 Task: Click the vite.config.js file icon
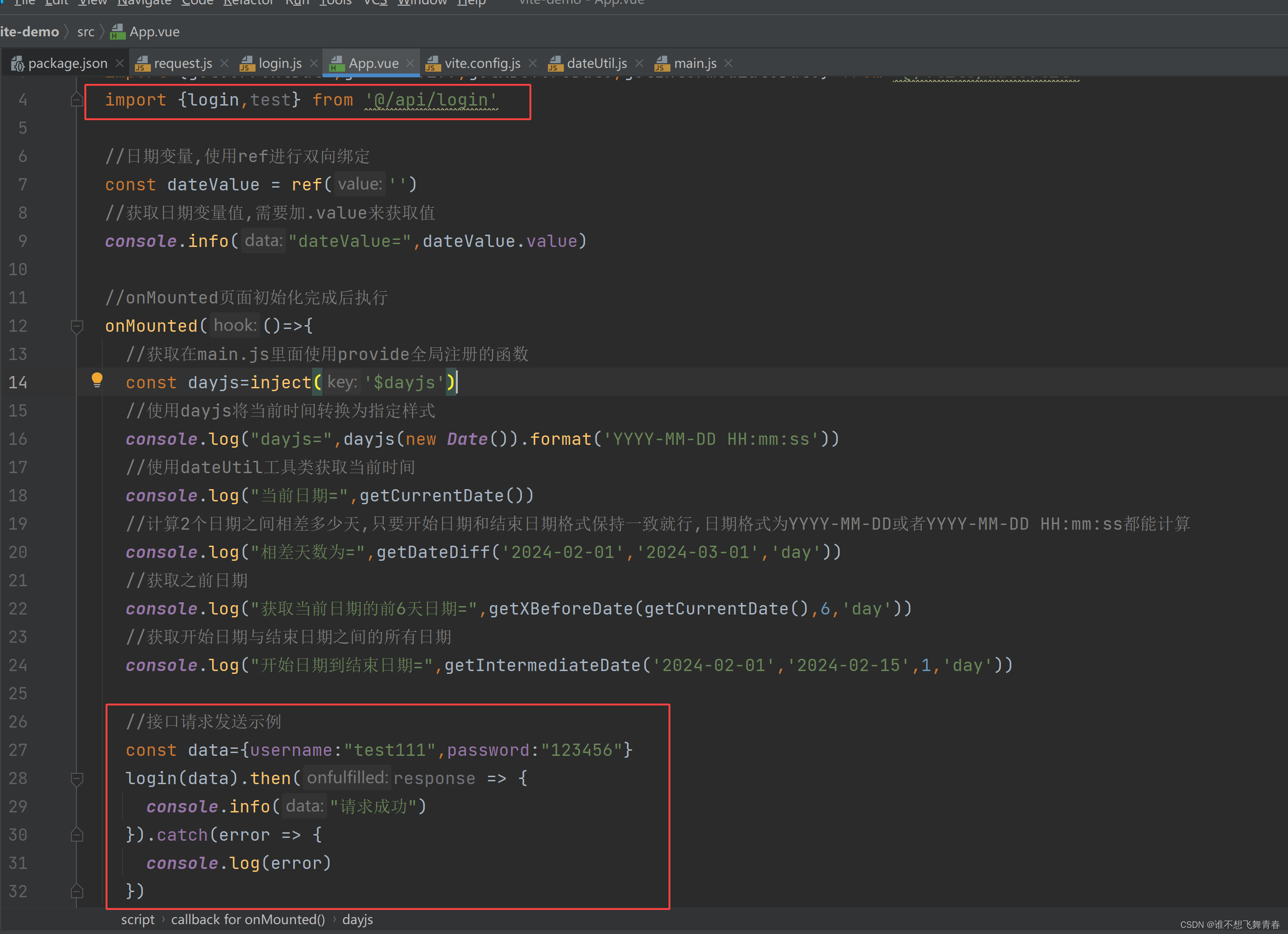(433, 64)
